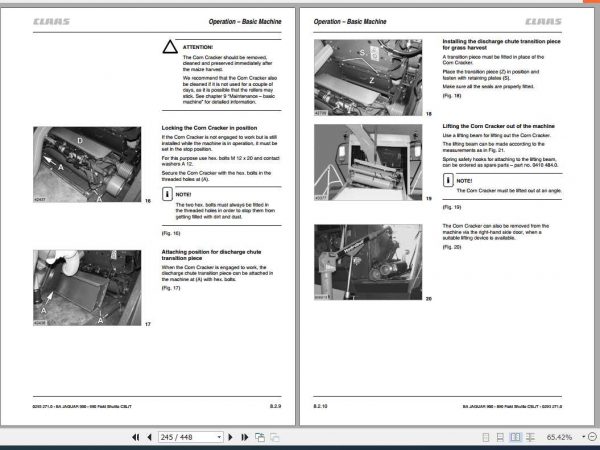Click figure 19 lifting Corn Cracker photo
Image resolution: width=600 pixels, height=450 pixels.
pyautogui.click(x=368, y=162)
